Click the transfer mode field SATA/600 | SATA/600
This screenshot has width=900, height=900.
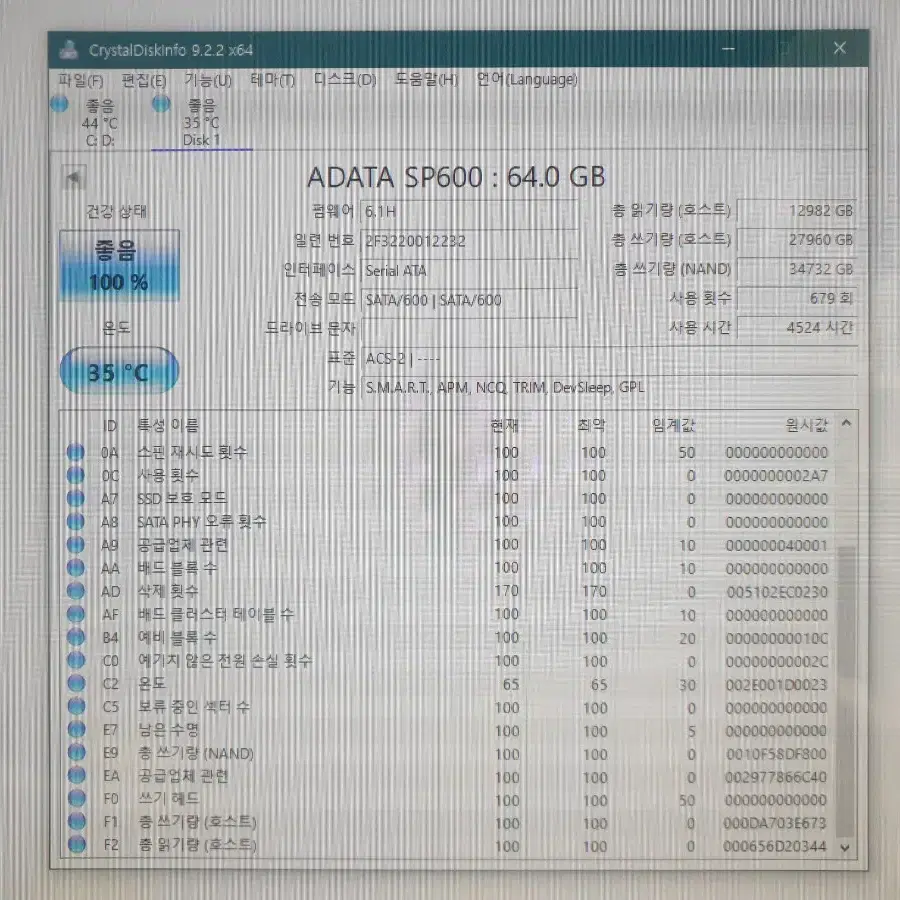pos(469,300)
